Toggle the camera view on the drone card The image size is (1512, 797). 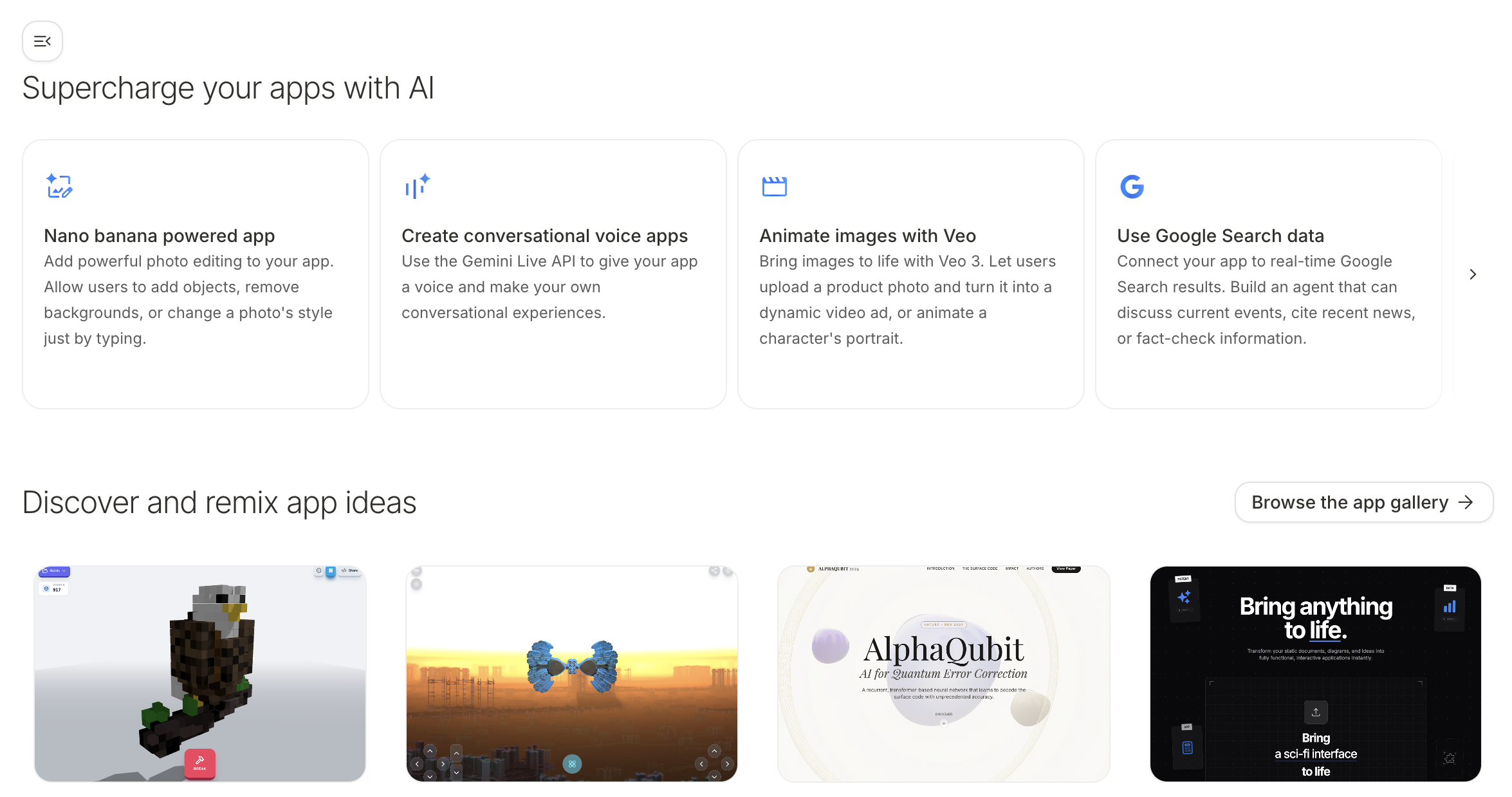point(417,584)
